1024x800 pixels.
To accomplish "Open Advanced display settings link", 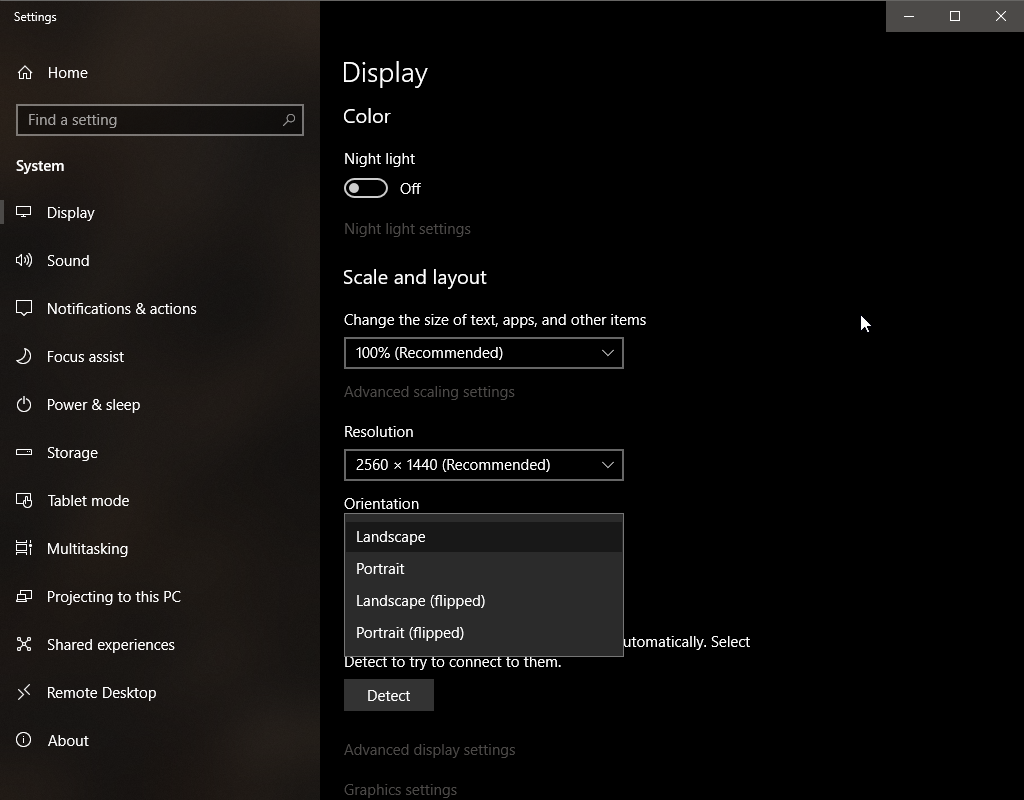I will (x=430, y=750).
